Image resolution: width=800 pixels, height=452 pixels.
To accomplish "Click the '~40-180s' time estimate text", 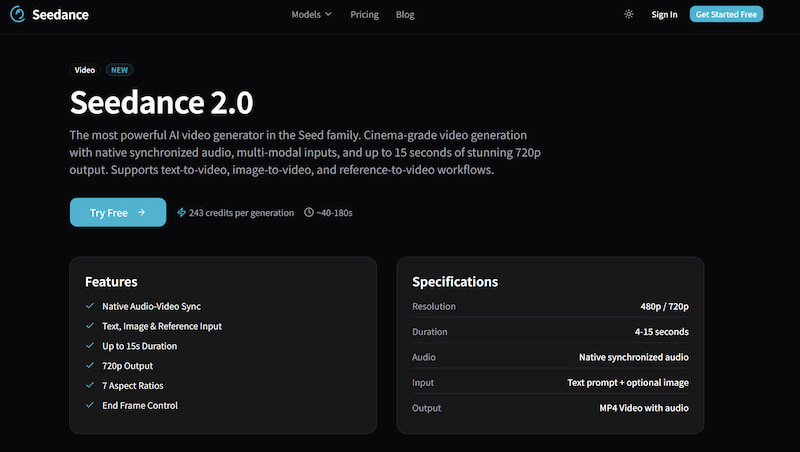I will 334,213.
